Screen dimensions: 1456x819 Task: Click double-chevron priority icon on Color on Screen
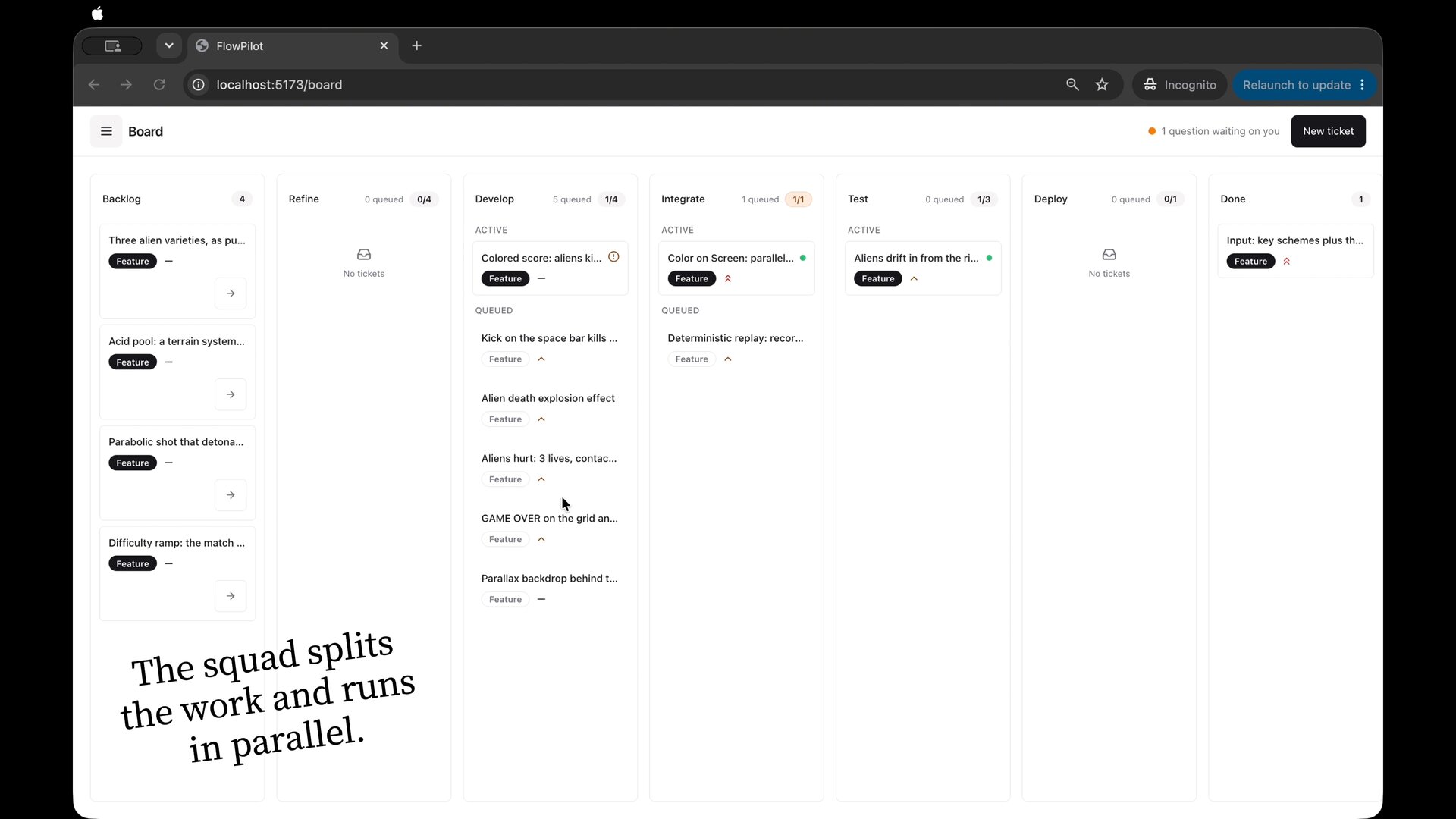(x=728, y=279)
